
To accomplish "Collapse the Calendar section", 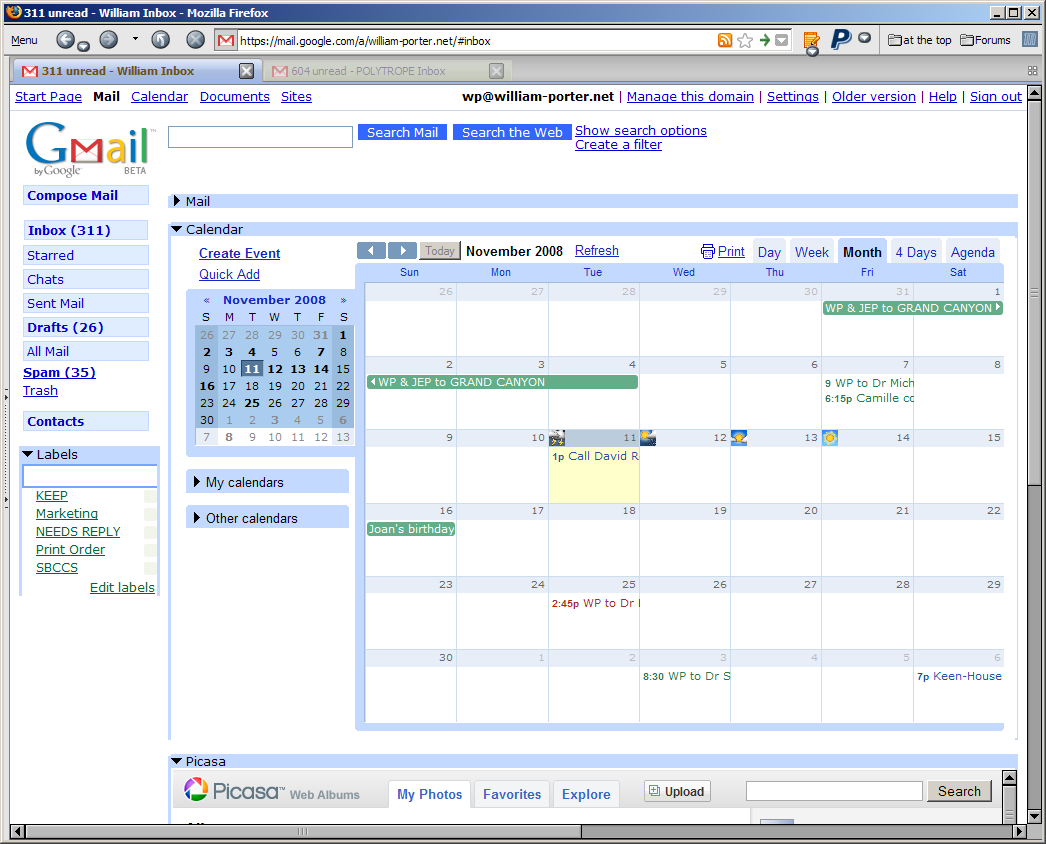I will point(177,229).
